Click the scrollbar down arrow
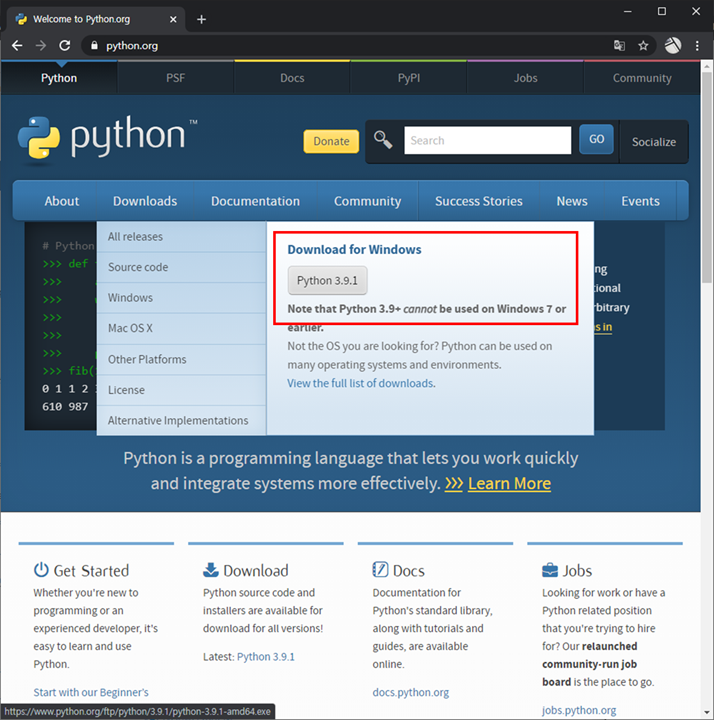The width and height of the screenshot is (714, 720). [707, 713]
